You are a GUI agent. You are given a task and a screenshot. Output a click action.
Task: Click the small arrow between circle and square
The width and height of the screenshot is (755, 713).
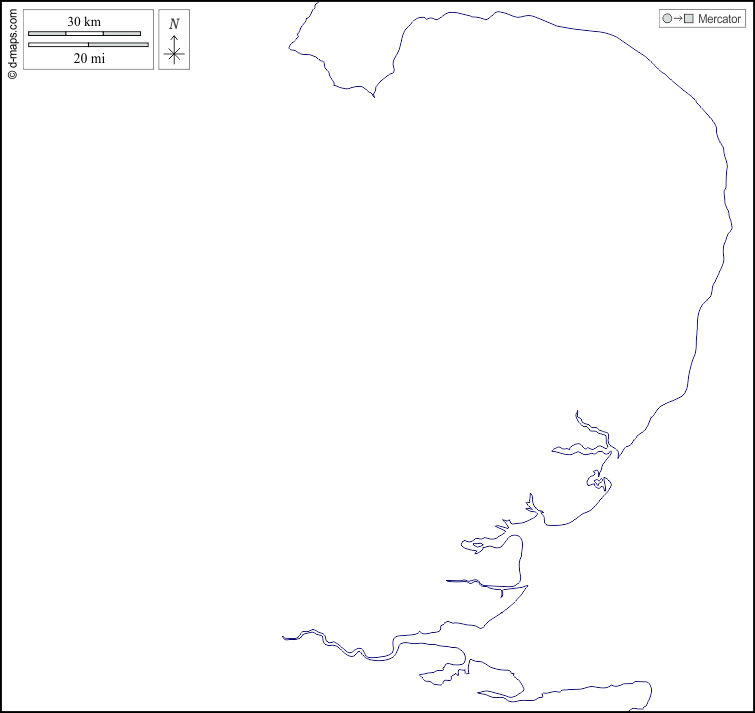(678, 19)
